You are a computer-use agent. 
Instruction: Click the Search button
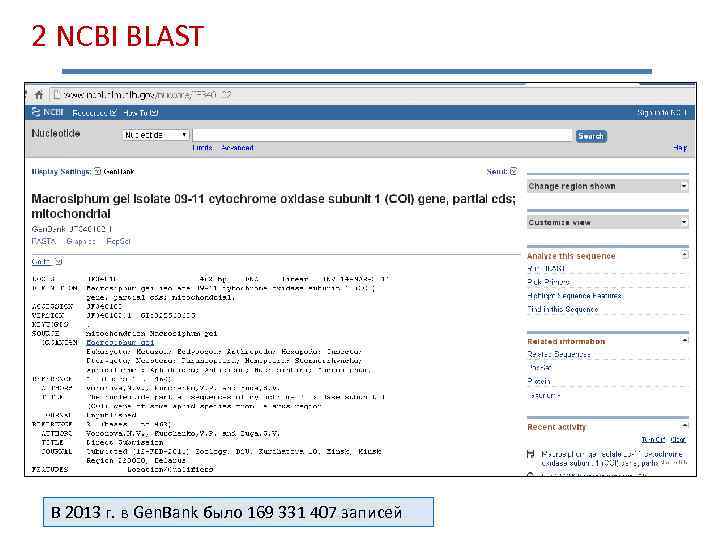pos(591,136)
